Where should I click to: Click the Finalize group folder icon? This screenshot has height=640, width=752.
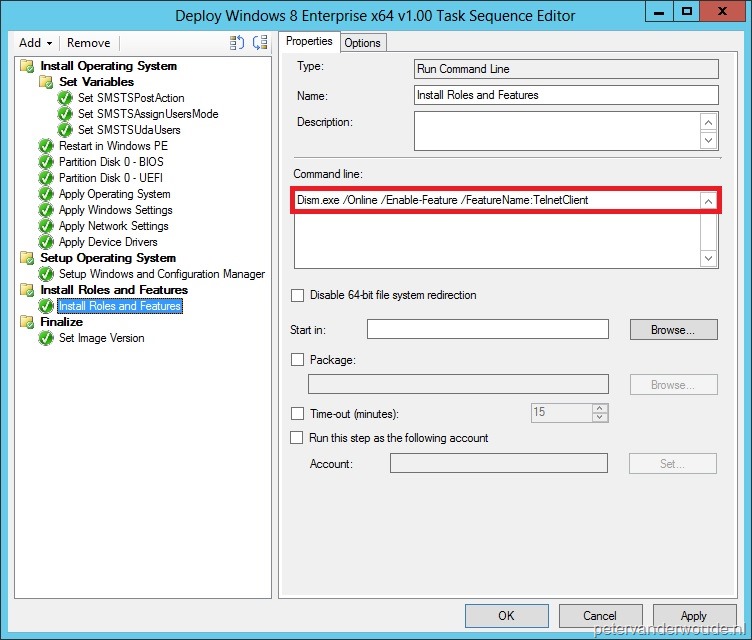click(x=27, y=322)
